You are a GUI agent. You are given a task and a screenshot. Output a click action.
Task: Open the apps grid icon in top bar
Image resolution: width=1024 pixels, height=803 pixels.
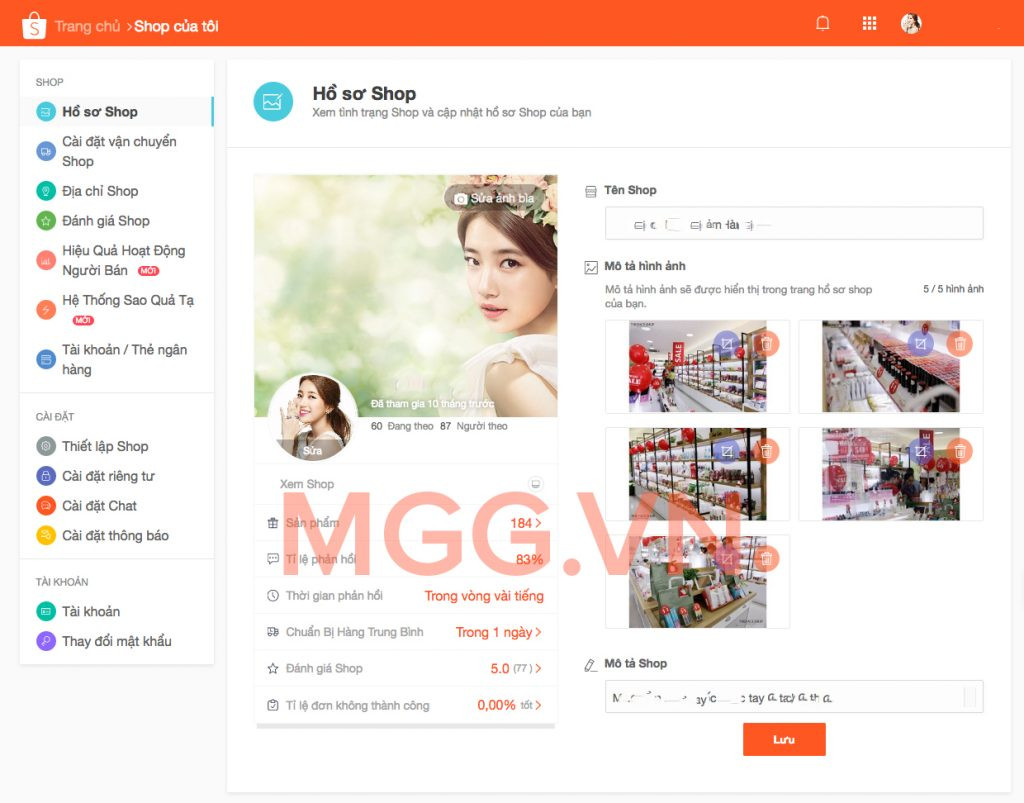point(869,22)
